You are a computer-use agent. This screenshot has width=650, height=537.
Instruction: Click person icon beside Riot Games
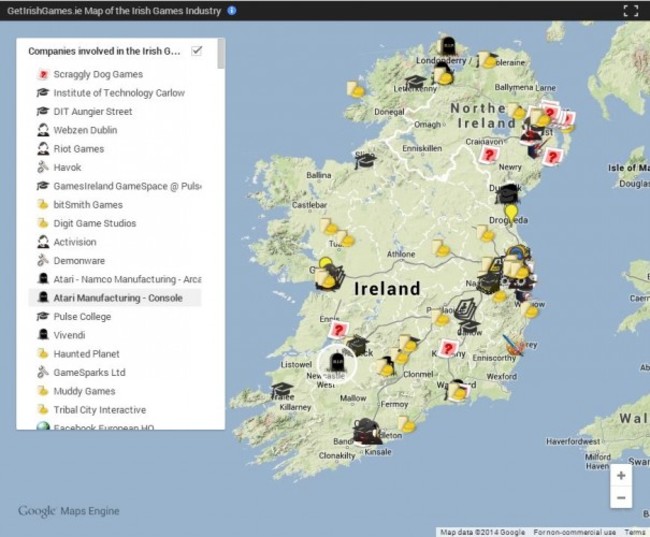pyautogui.click(x=43, y=148)
